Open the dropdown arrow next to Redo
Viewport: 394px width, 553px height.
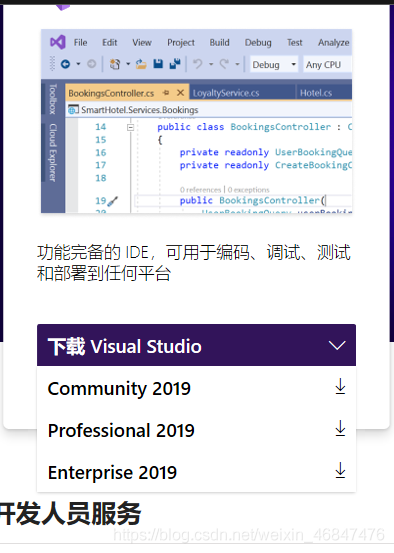pos(237,64)
